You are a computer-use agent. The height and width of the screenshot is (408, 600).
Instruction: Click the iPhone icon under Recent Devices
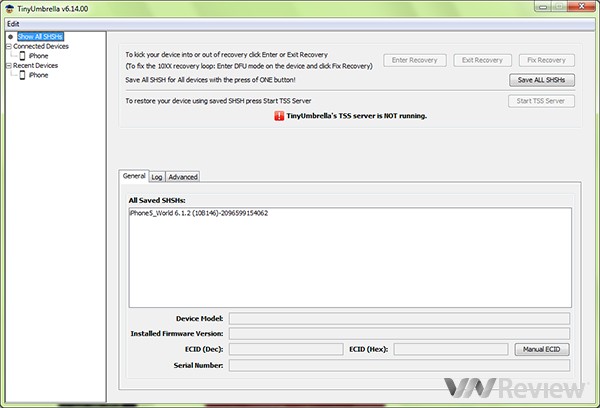22,75
